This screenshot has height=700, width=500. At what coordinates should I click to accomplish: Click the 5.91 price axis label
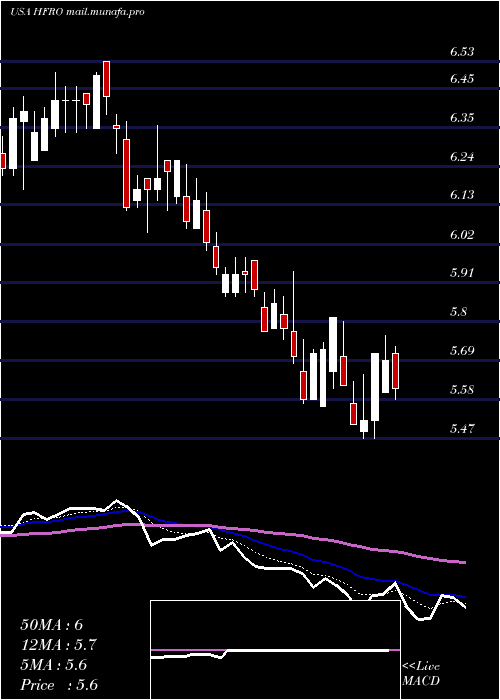[462, 273]
